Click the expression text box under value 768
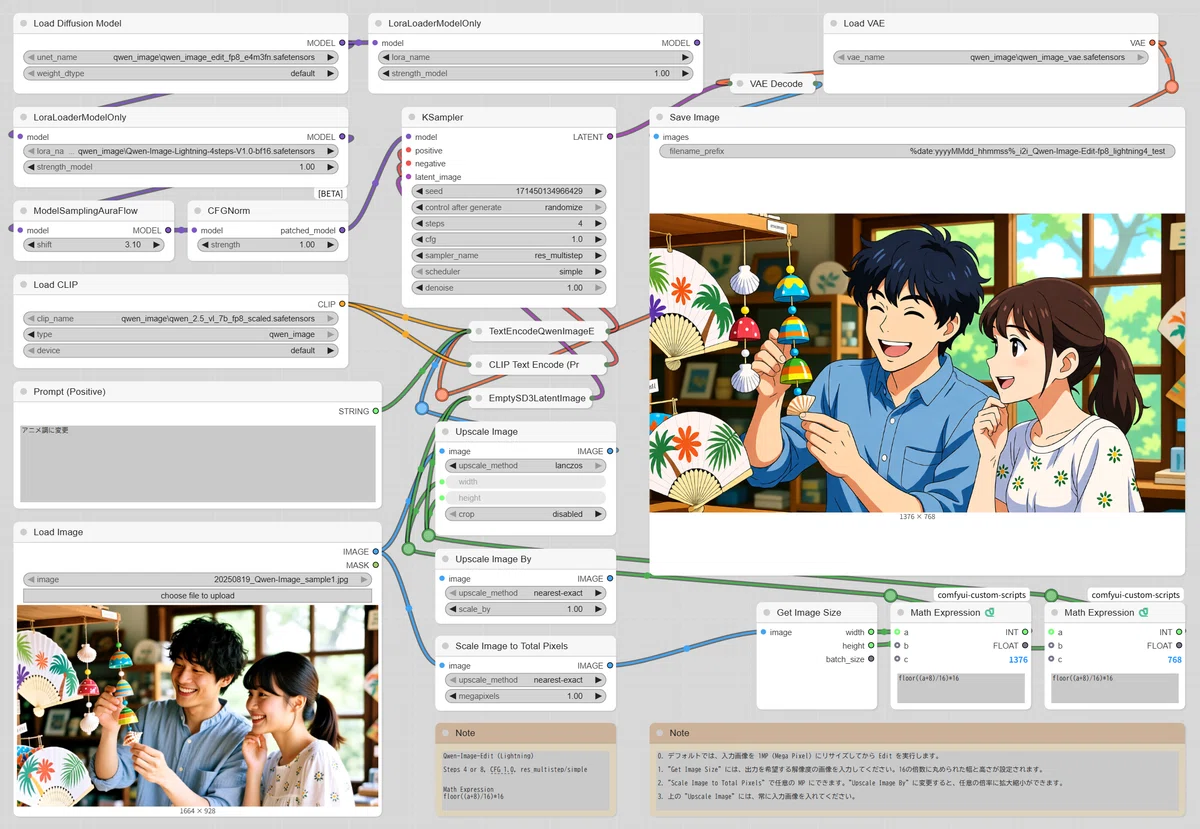The image size is (1200, 829). coord(1115,688)
